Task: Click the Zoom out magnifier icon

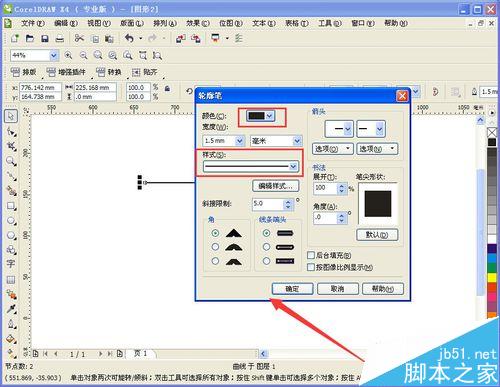Action: click(83, 55)
